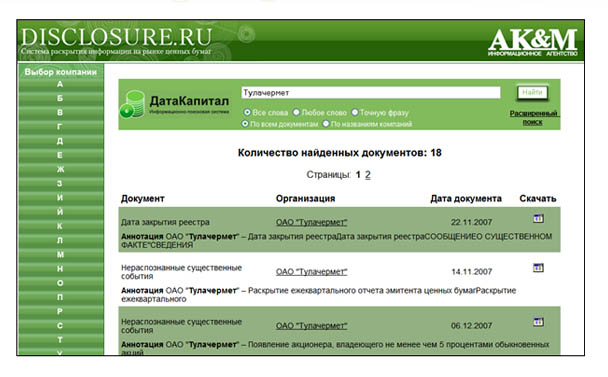The width and height of the screenshot is (608, 377).
Task: Select 'По названиям компаний' search scope
Action: (326, 124)
